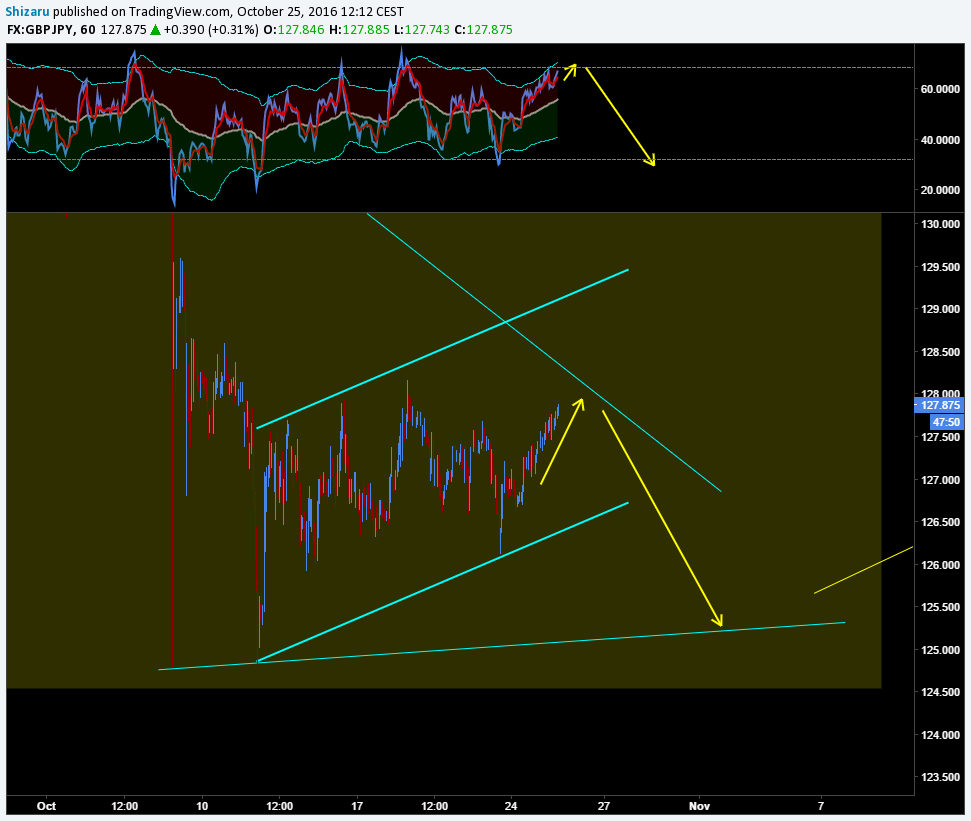Click the FX:GBPJPY symbol label
971x821 pixels.
point(40,30)
